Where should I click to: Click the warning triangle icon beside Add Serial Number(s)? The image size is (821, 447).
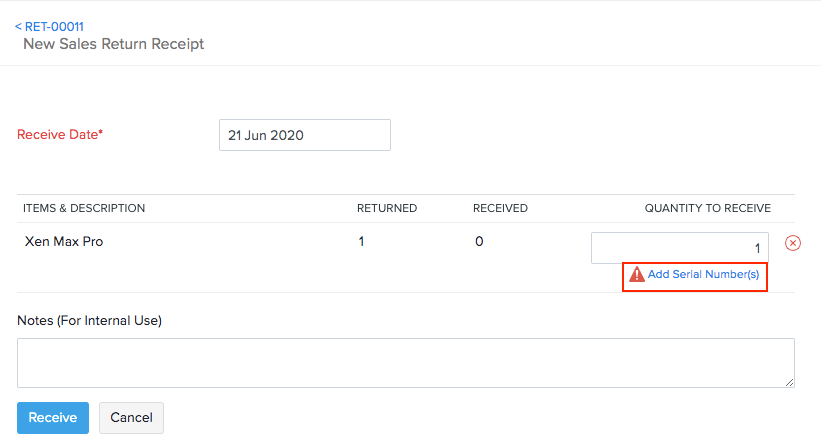tap(637, 274)
